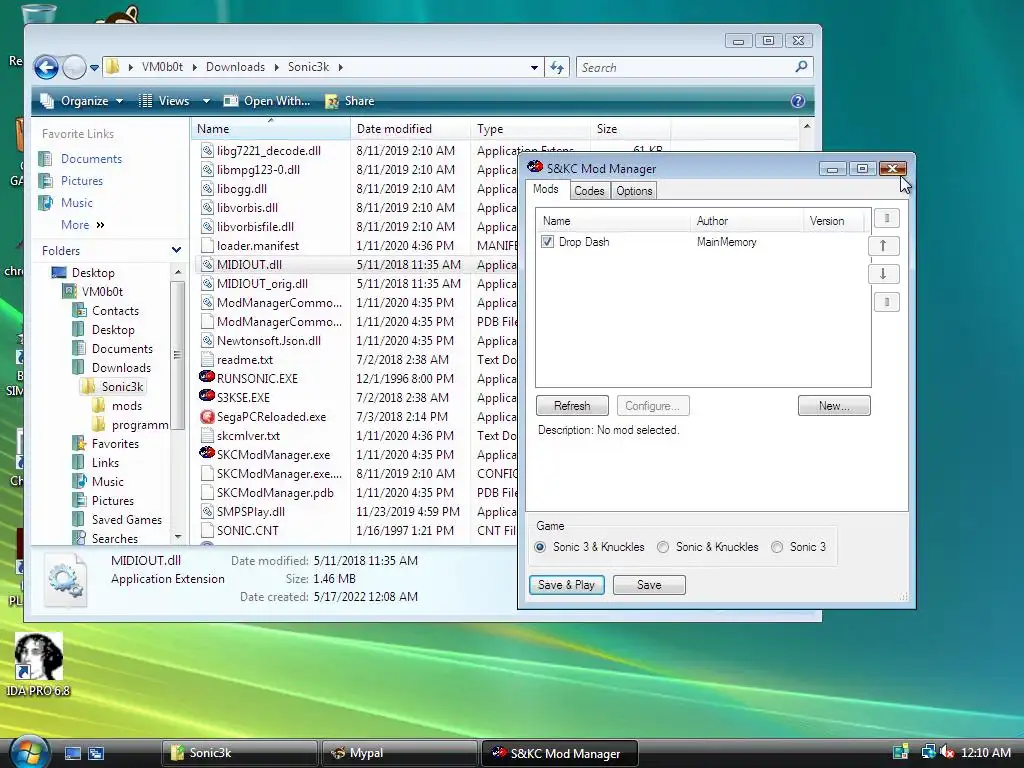This screenshot has width=1024, height=768.
Task: Select Sonic & Knuckles radio button
Action: 663,547
